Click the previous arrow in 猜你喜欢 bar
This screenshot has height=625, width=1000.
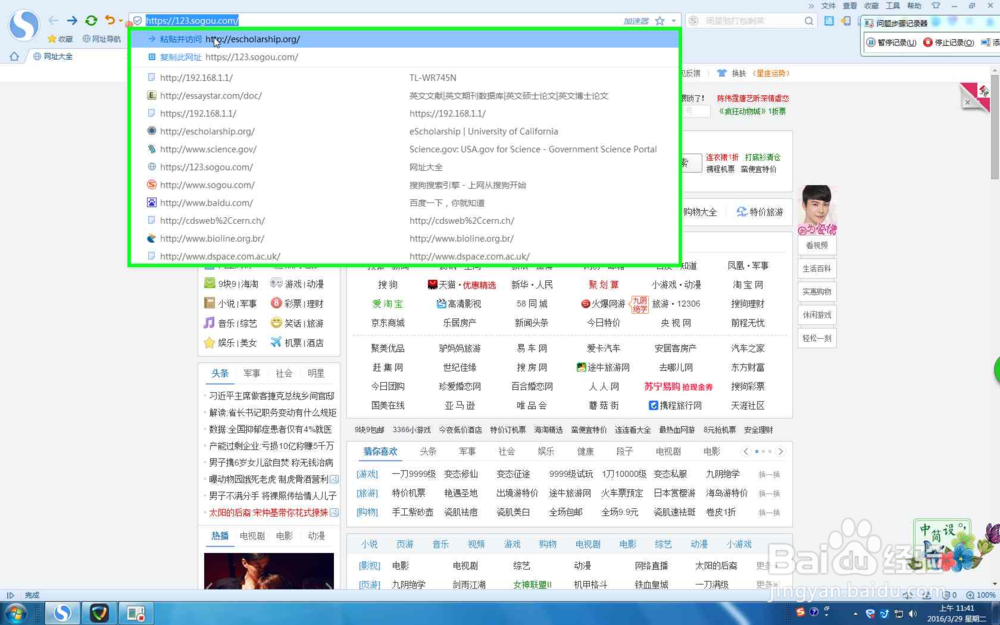coord(746,452)
